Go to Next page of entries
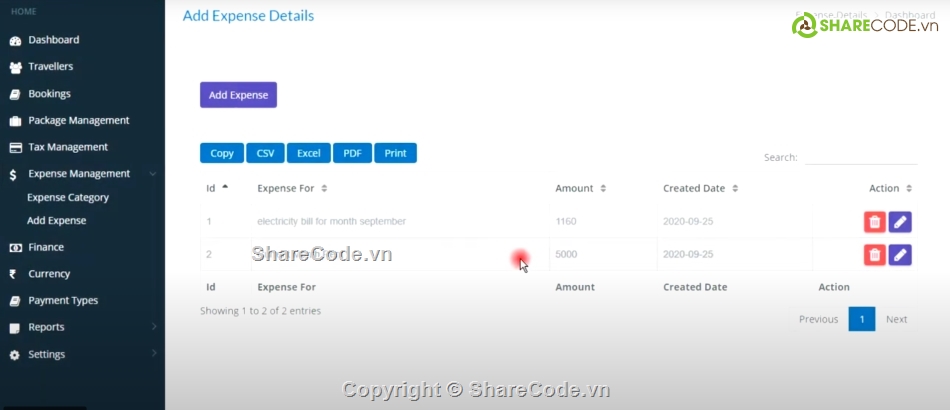Screen dimensions: 950x410 [x=896, y=319]
